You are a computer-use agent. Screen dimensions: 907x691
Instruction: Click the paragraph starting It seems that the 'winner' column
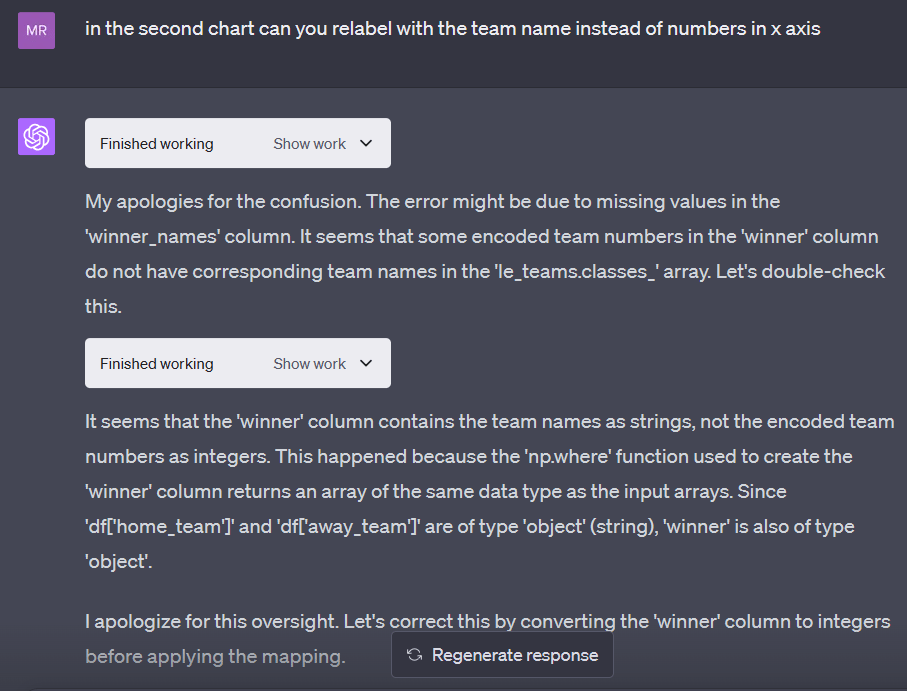[x=489, y=491]
